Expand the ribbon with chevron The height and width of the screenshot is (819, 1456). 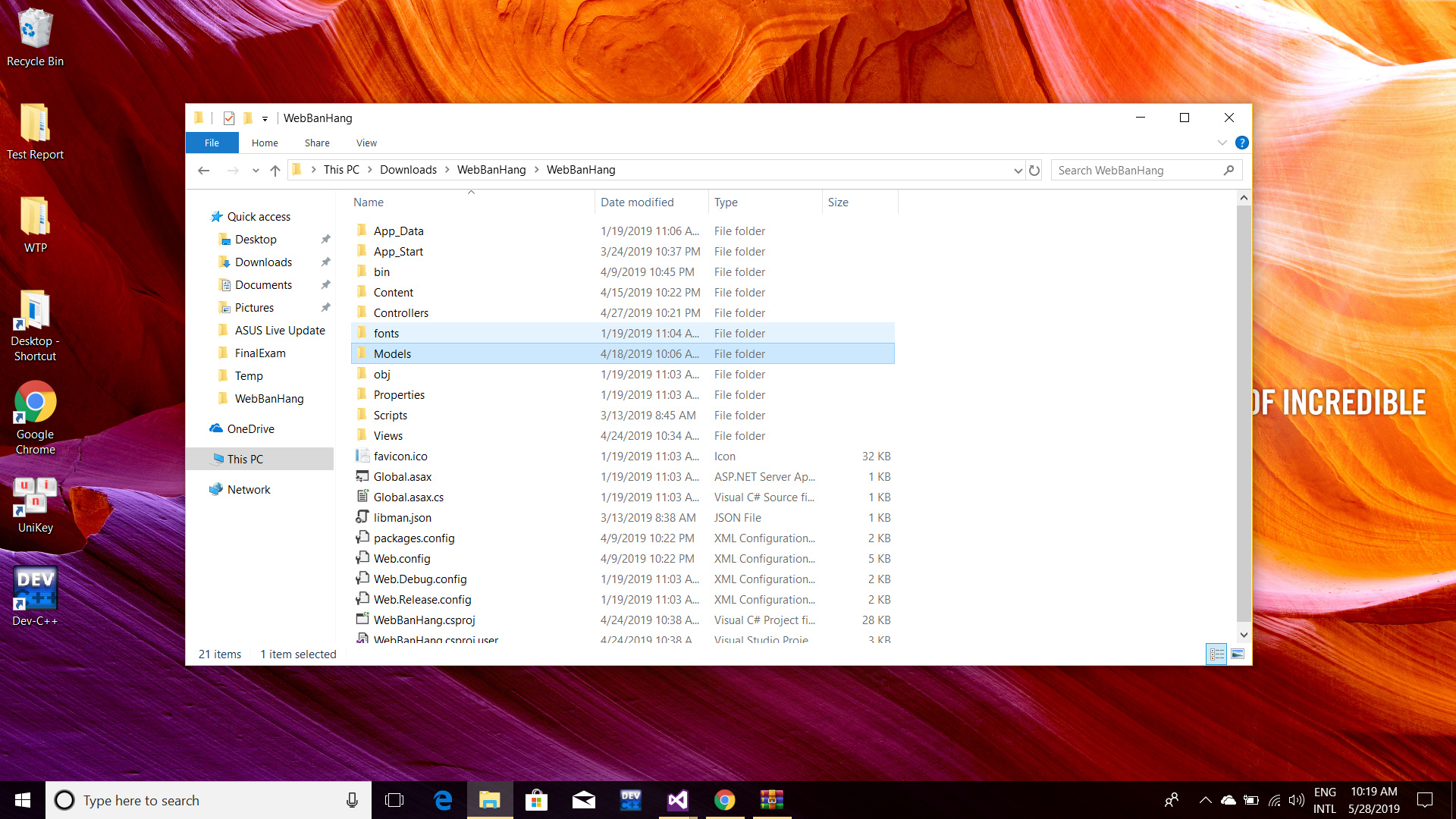click(x=1222, y=143)
